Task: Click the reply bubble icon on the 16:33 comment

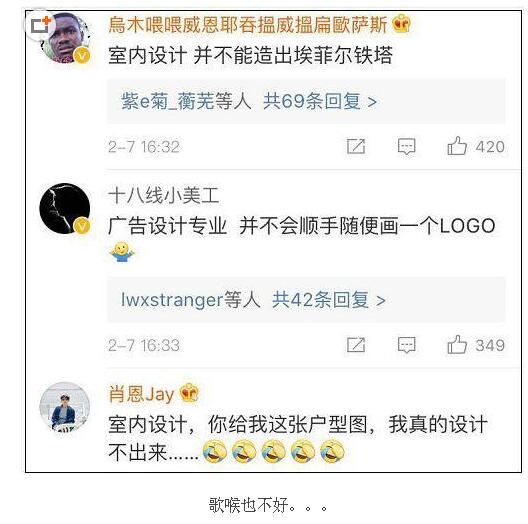Action: [406, 345]
